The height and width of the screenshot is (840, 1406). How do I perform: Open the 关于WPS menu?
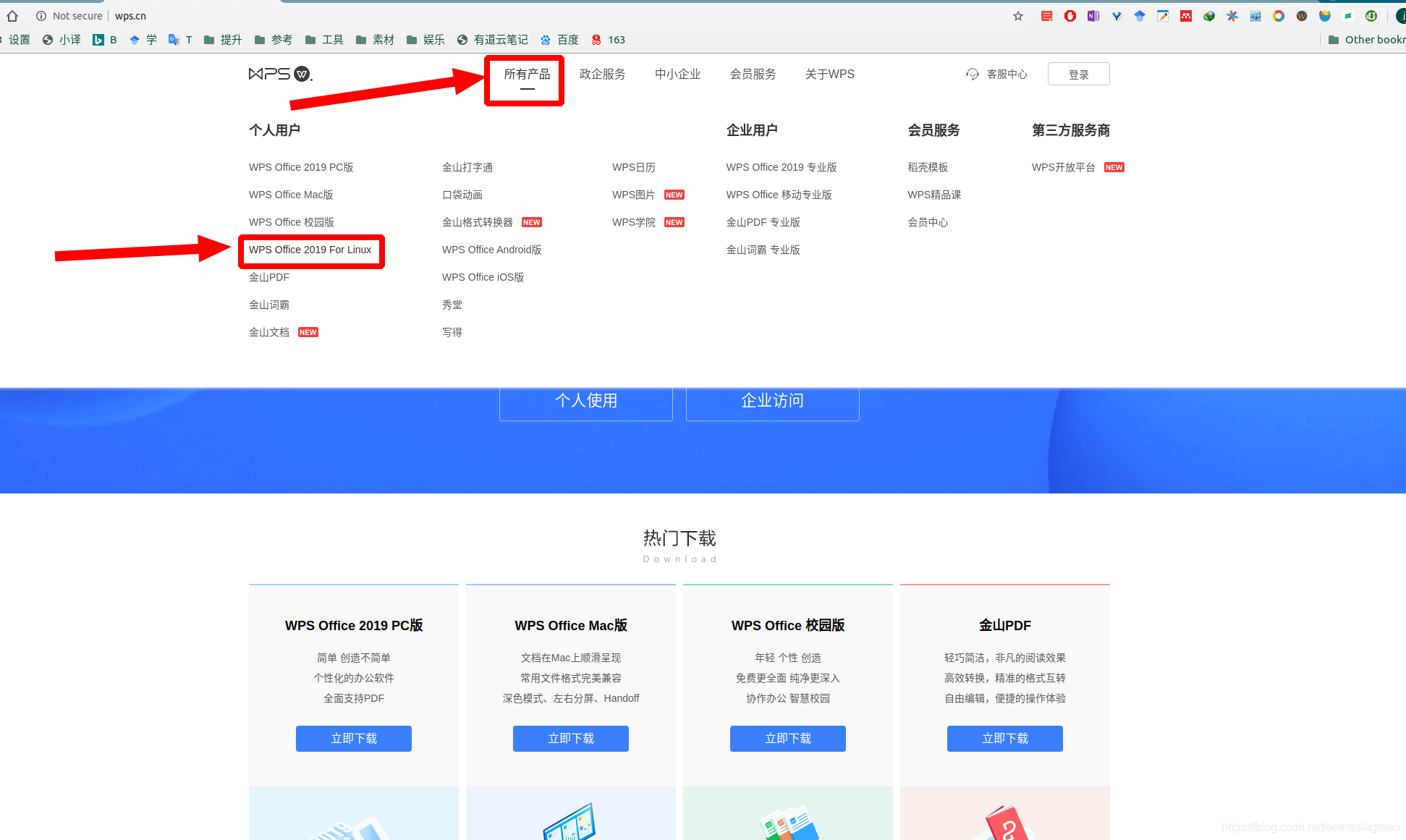pyautogui.click(x=829, y=74)
